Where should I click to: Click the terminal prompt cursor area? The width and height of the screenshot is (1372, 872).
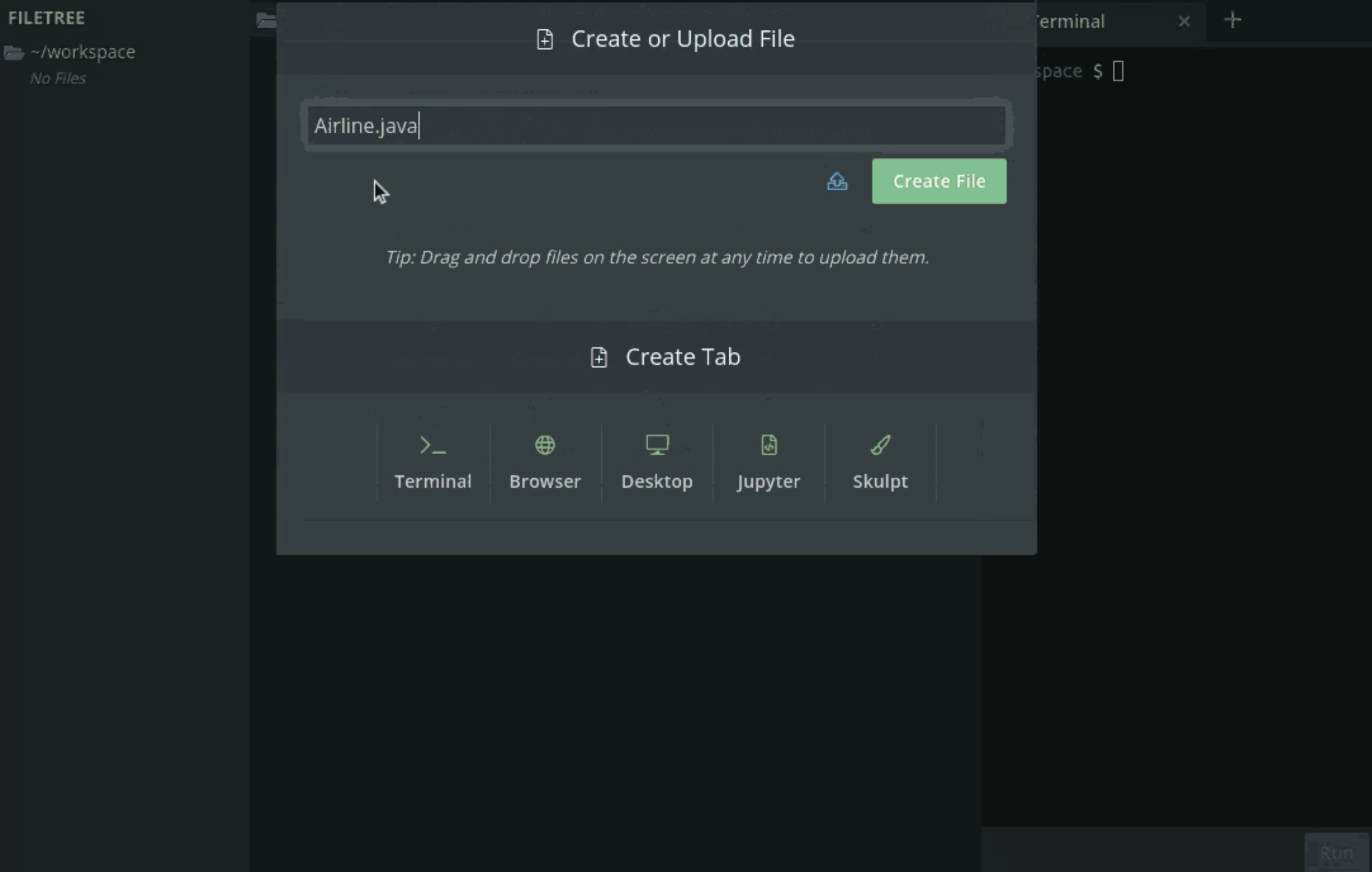pos(1118,71)
